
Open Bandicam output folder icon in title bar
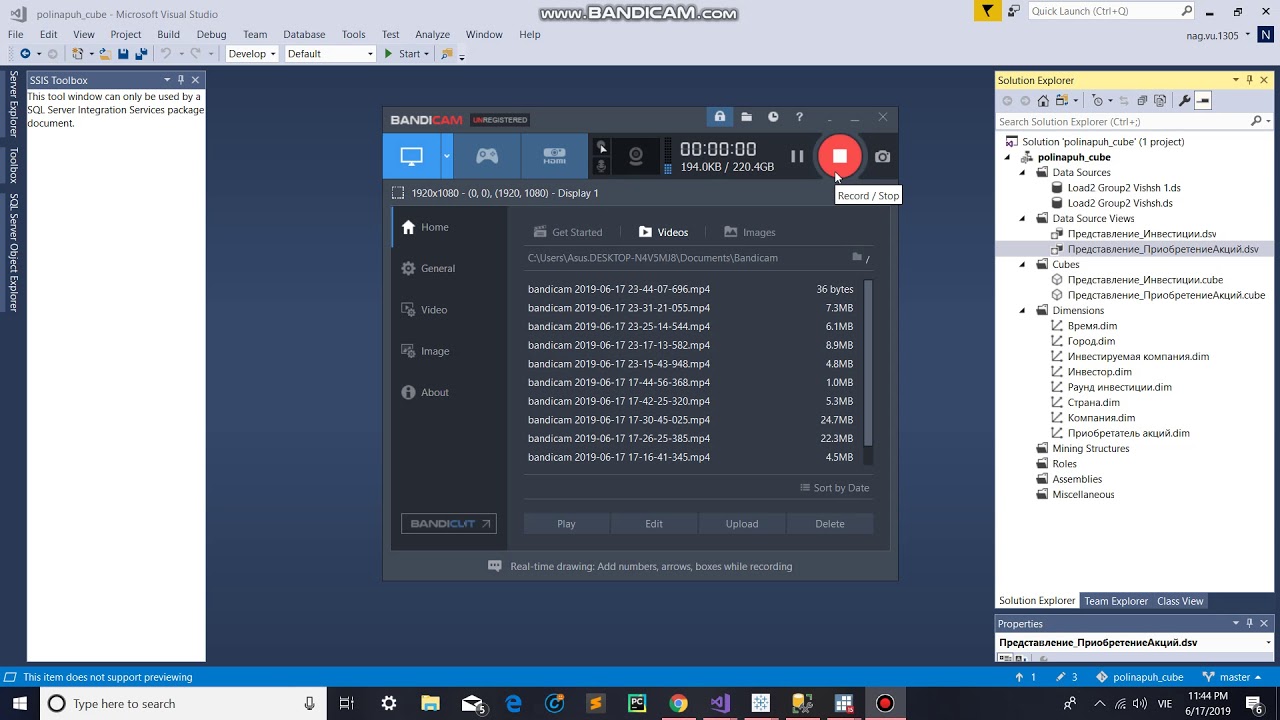[x=746, y=117]
